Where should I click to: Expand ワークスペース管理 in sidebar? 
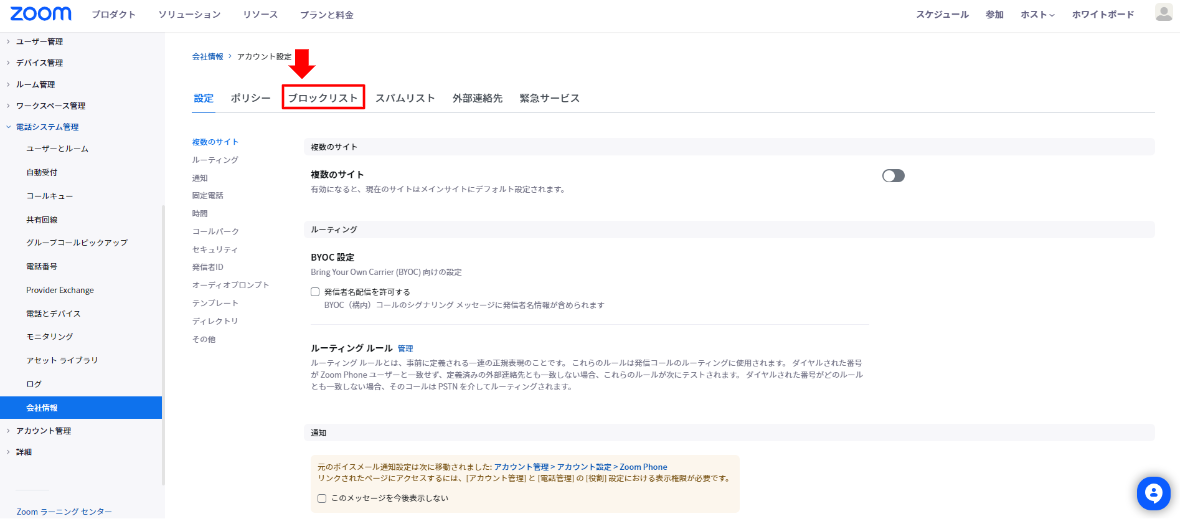(50, 105)
